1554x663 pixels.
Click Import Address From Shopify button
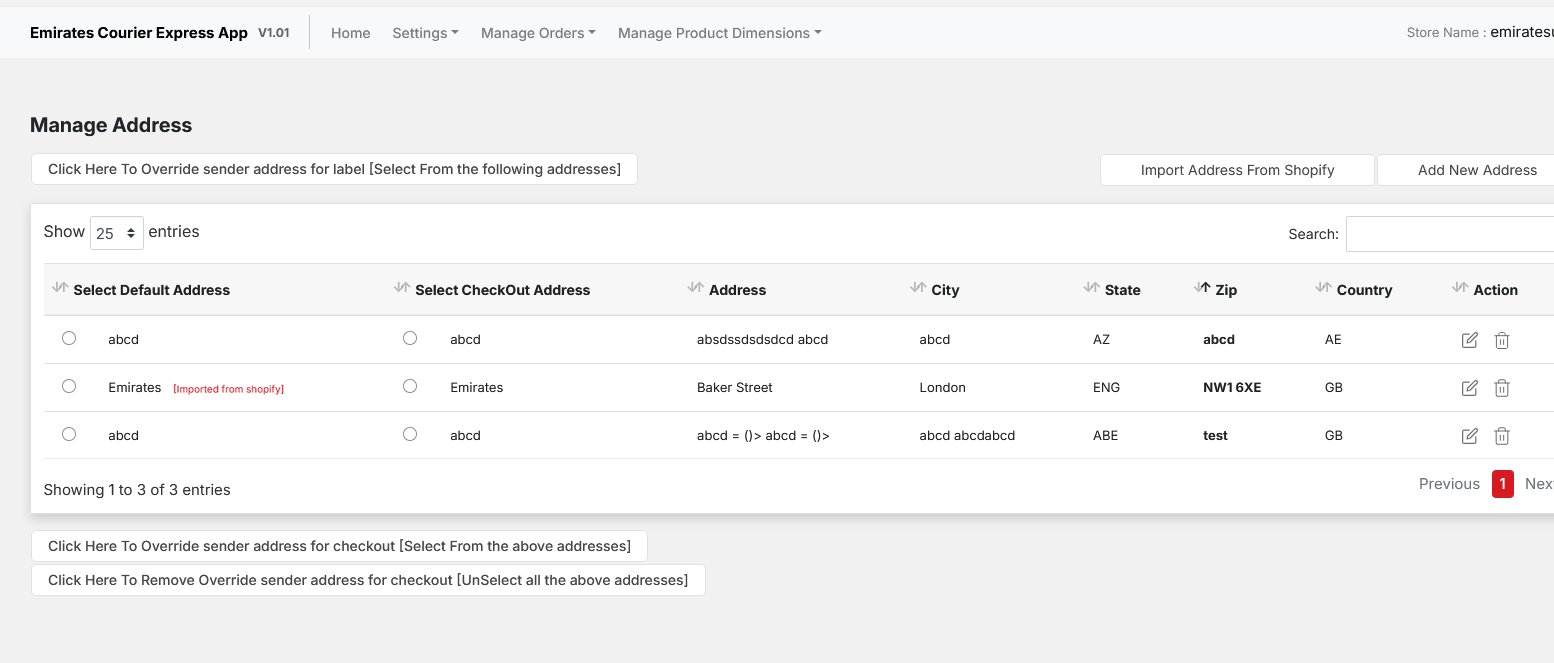1237,170
